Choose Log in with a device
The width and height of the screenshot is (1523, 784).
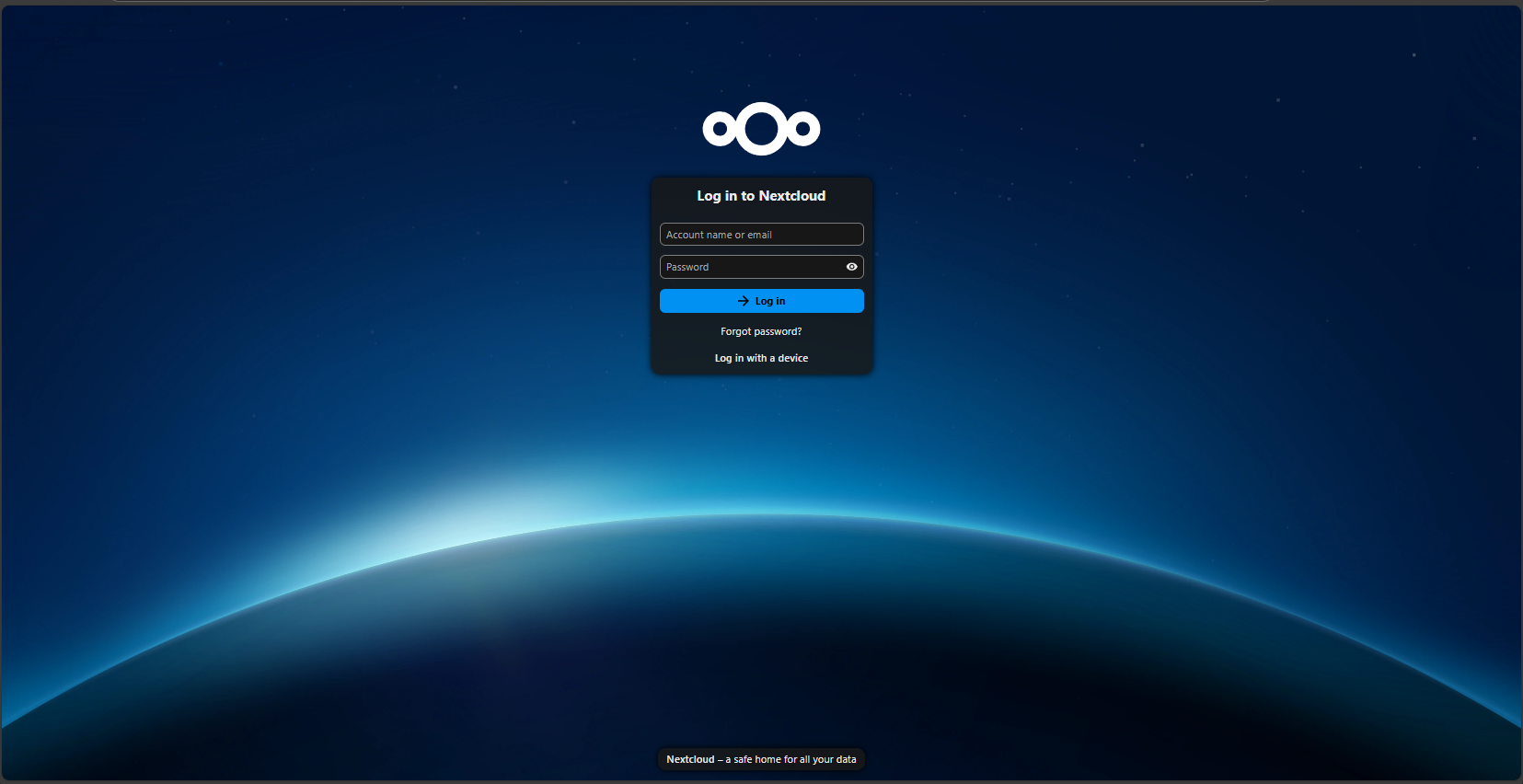point(761,358)
